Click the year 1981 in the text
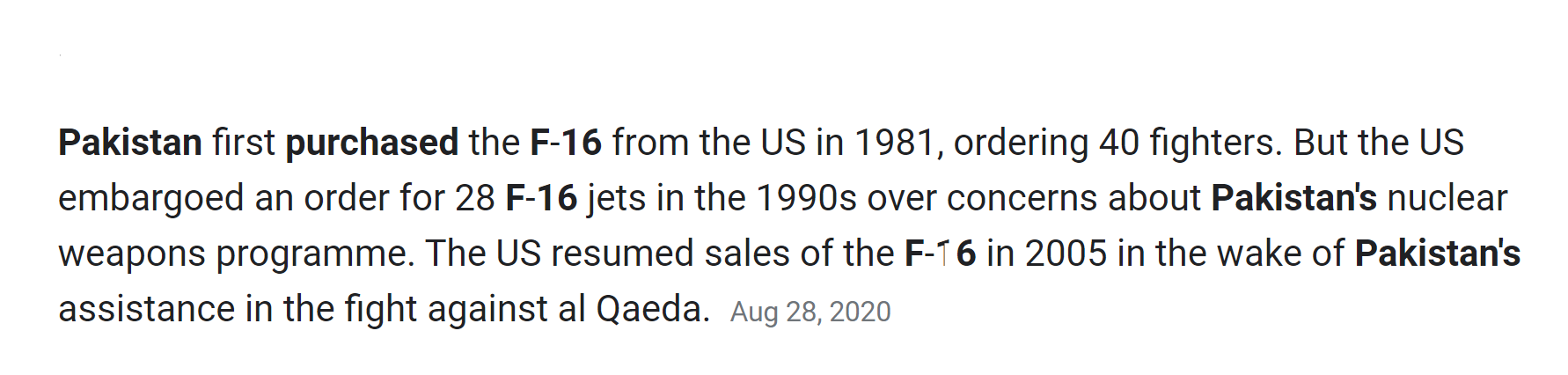1568x375 pixels. point(896,143)
